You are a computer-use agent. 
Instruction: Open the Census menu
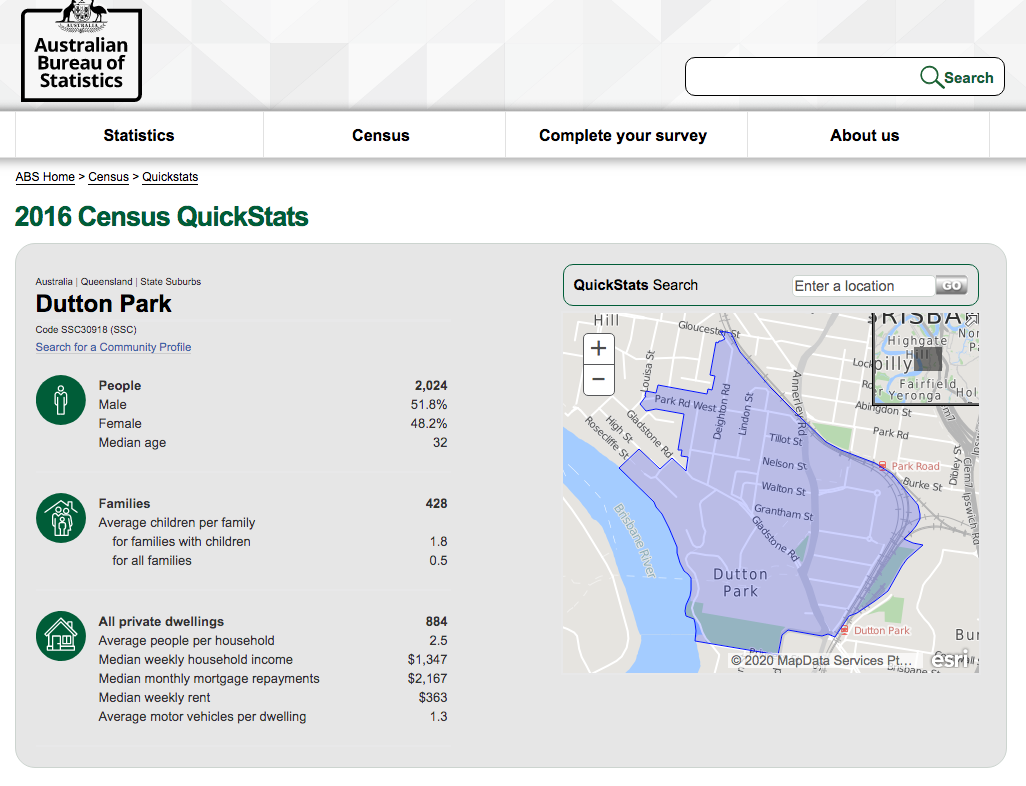pyautogui.click(x=381, y=135)
